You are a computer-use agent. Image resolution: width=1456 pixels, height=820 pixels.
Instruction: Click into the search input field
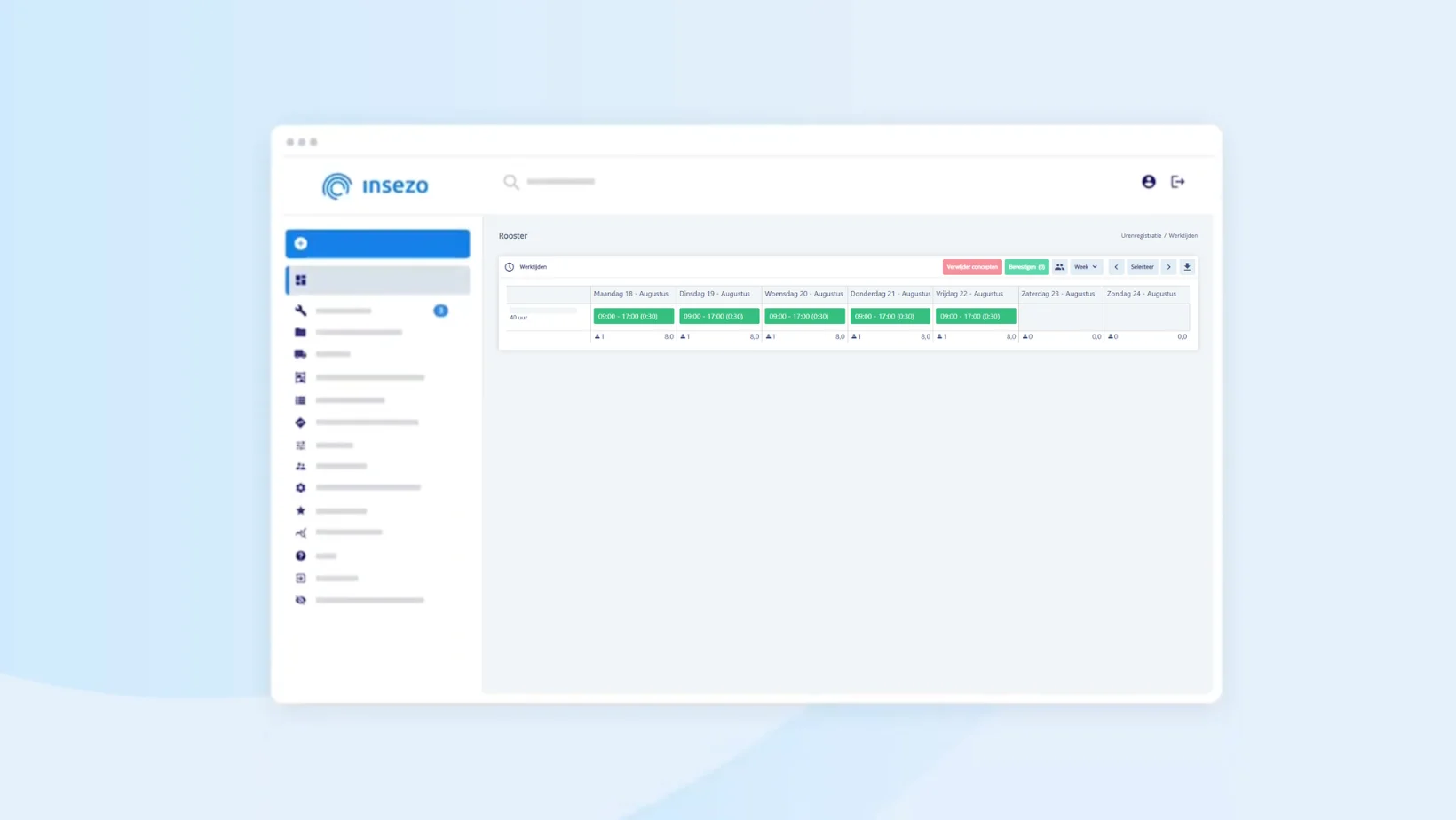point(561,182)
